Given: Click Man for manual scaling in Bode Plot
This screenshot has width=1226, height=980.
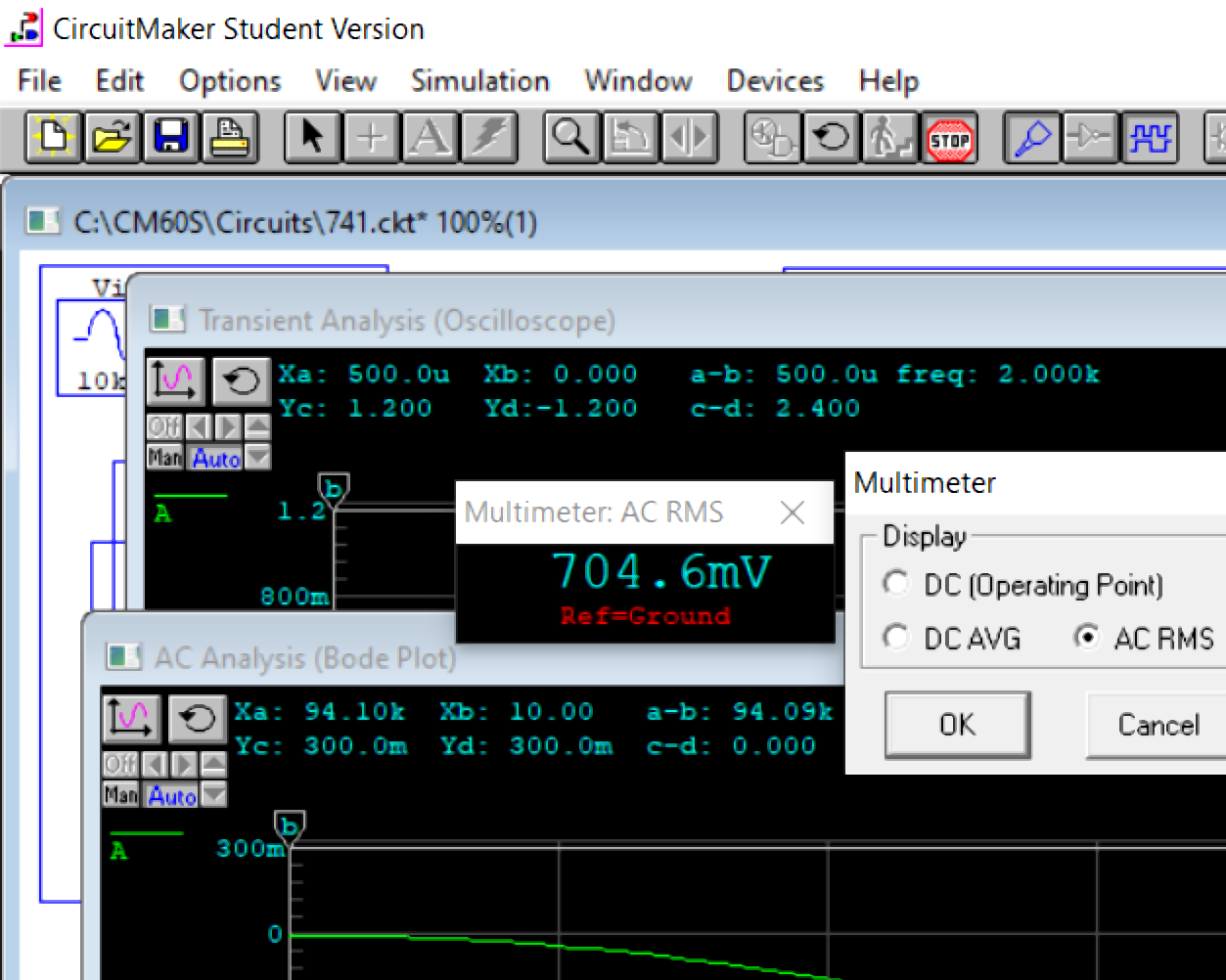Looking at the screenshot, I should click(119, 796).
